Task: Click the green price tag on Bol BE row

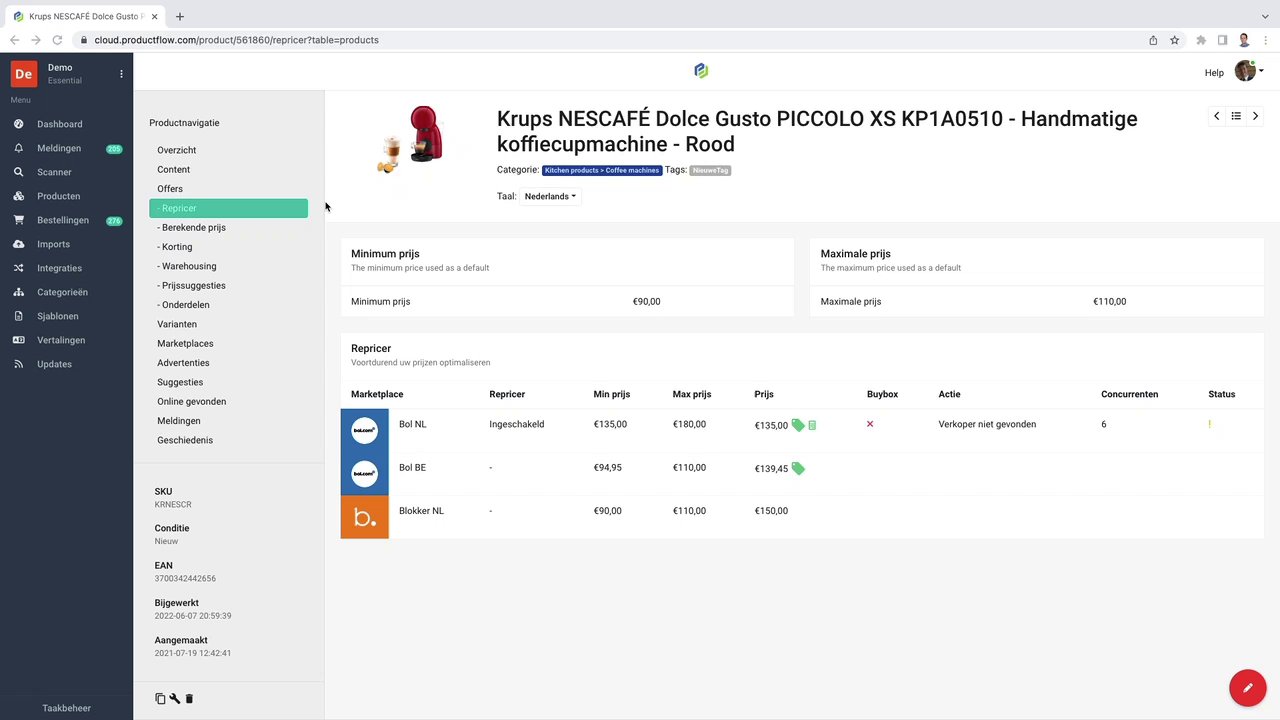Action: click(x=798, y=468)
